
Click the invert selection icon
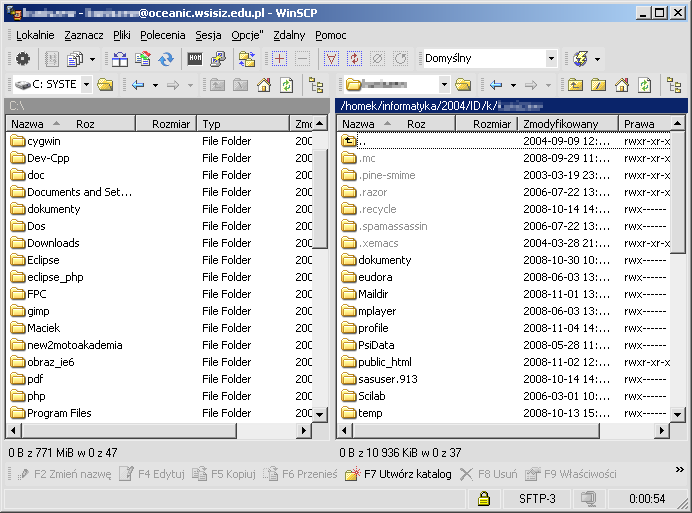pos(354,59)
